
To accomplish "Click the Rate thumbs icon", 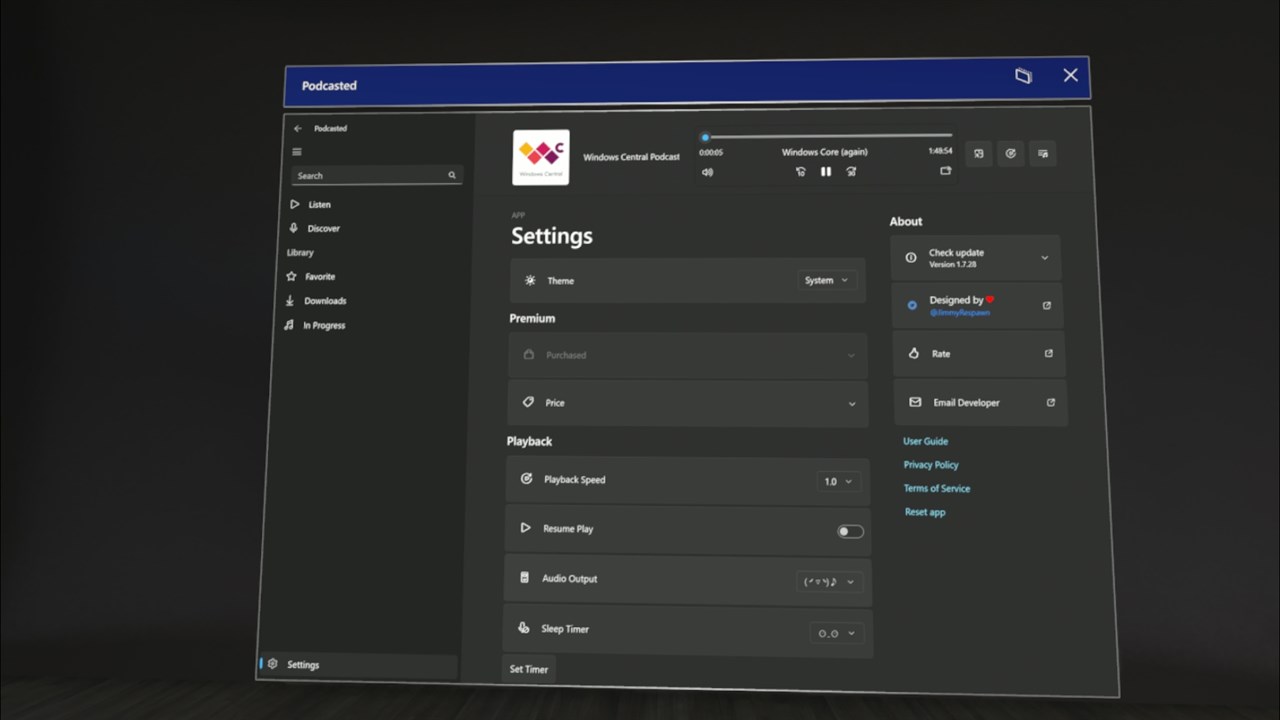I will tap(913, 354).
